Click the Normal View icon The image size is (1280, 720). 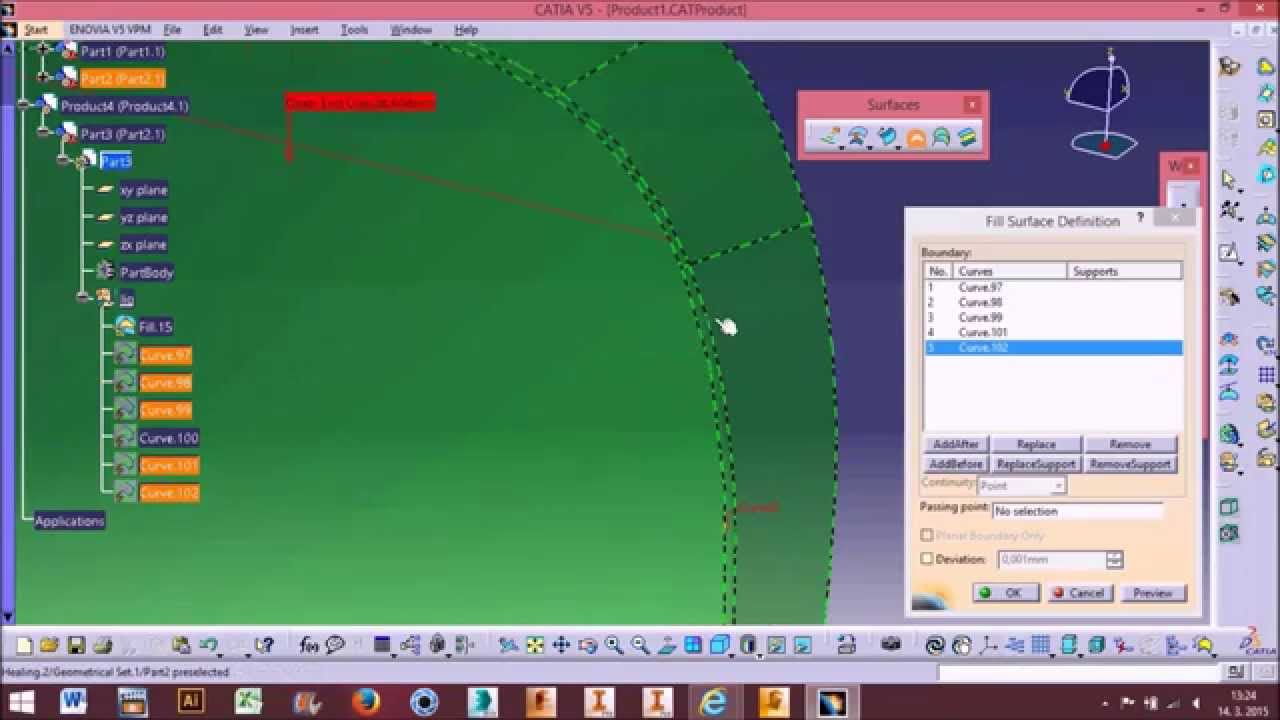click(666, 645)
